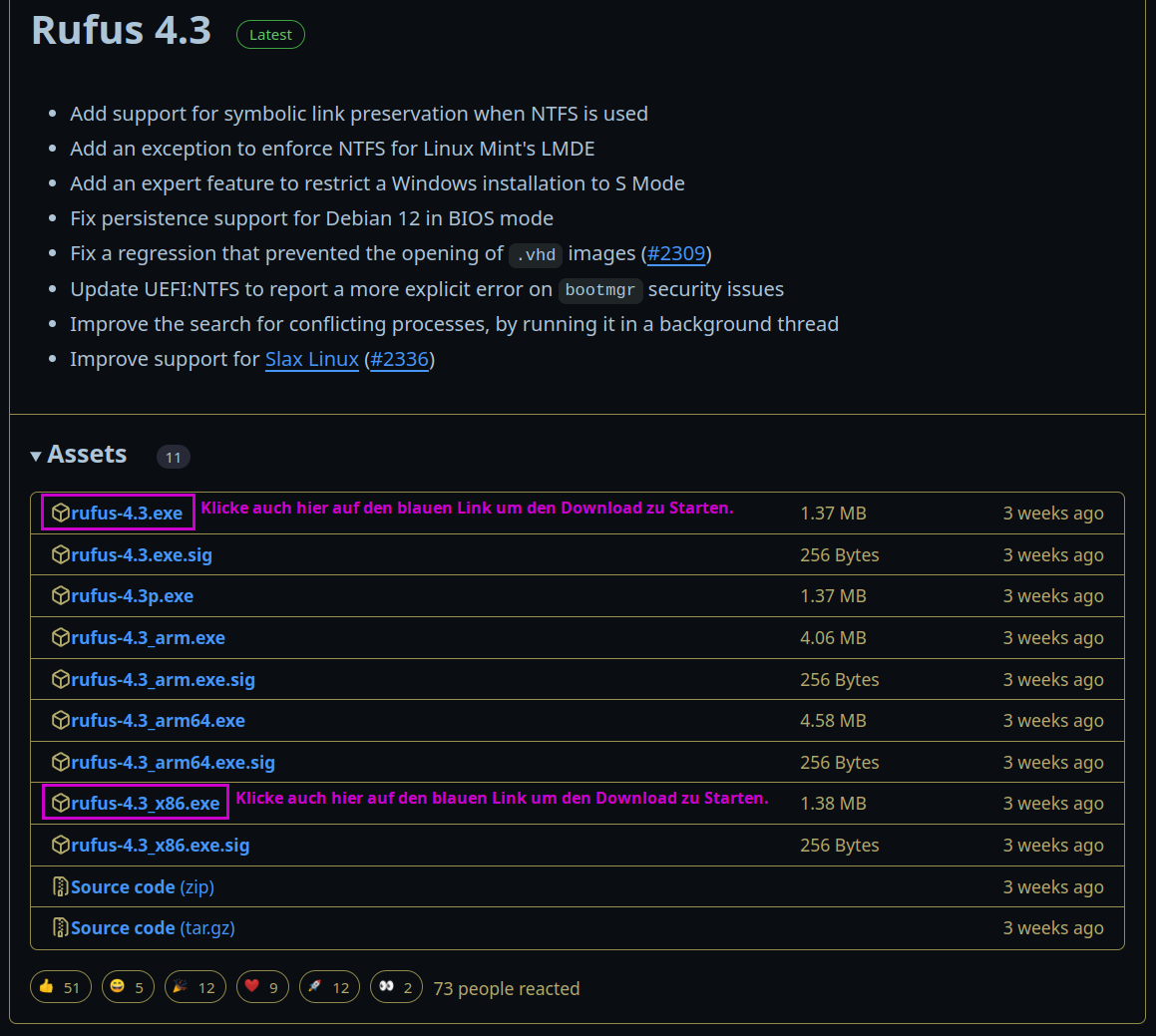Image resolution: width=1156 pixels, height=1036 pixels.
Task: Click the 4.58 MB file size
Action: (833, 721)
